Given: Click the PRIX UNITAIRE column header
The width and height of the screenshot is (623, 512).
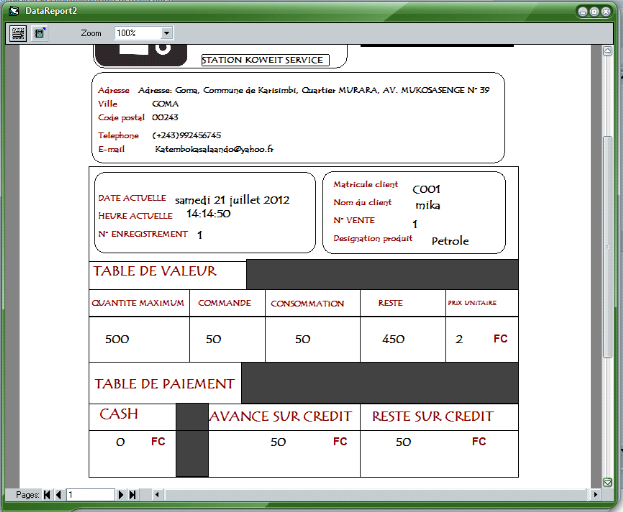Looking at the screenshot, I should click(472, 303).
